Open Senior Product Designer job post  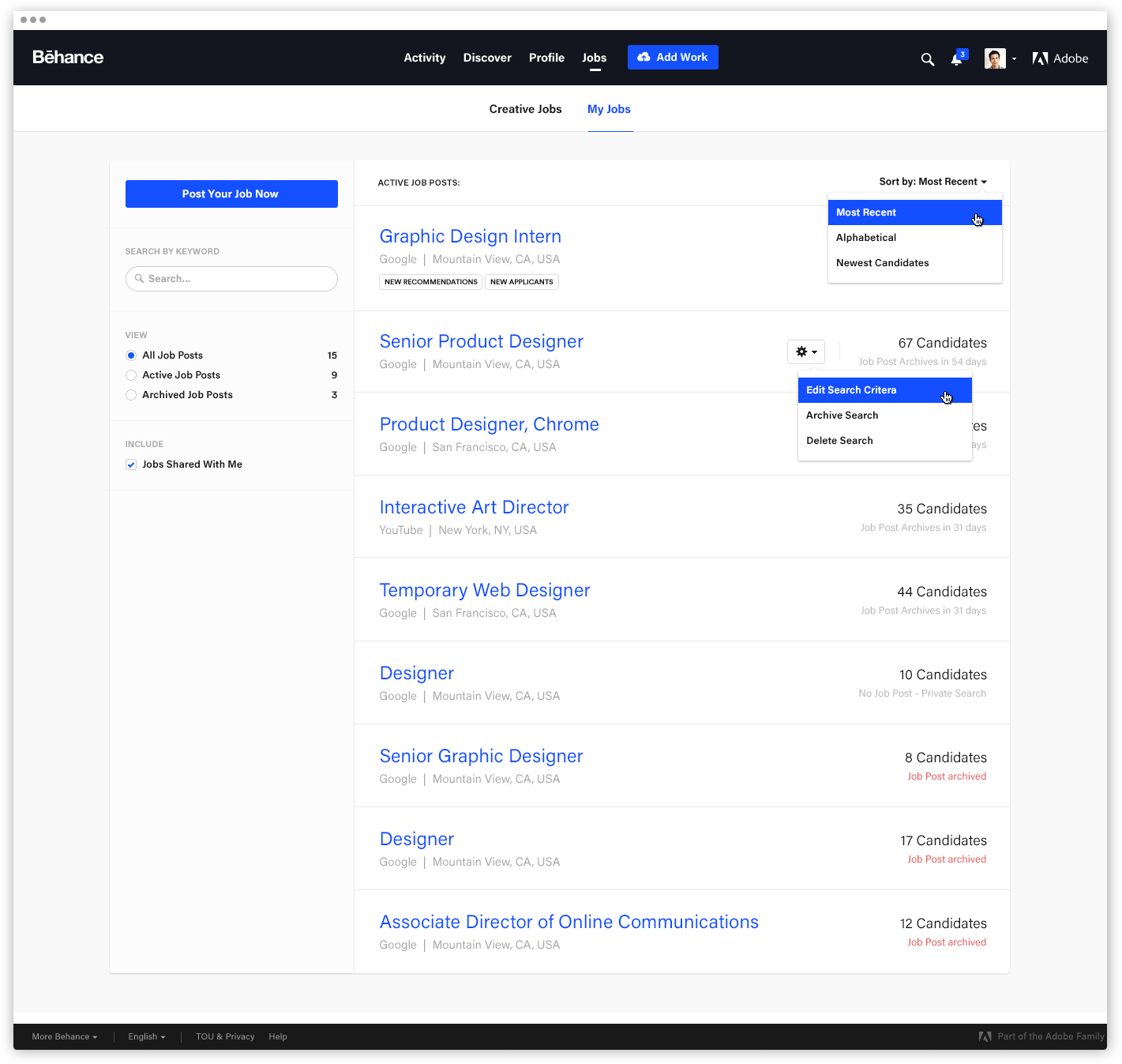coord(482,341)
